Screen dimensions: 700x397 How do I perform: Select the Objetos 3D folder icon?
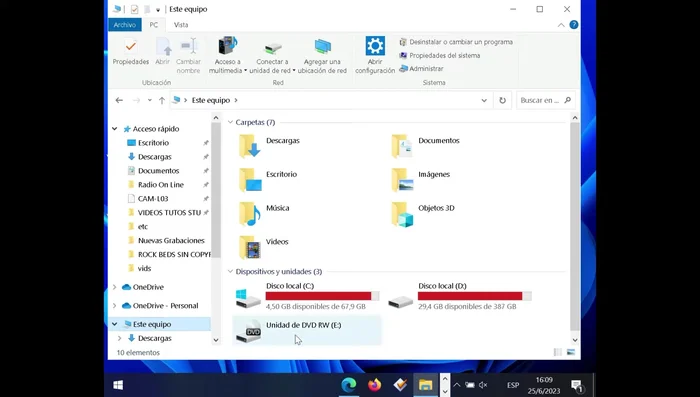402,214
